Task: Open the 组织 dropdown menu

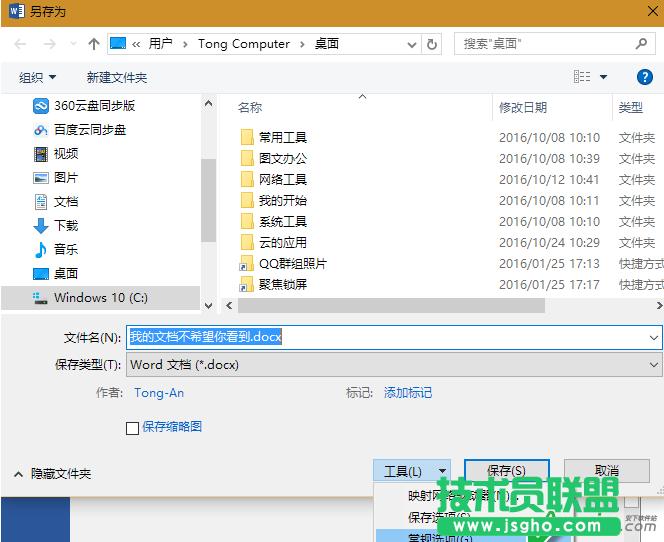Action: click(x=38, y=77)
